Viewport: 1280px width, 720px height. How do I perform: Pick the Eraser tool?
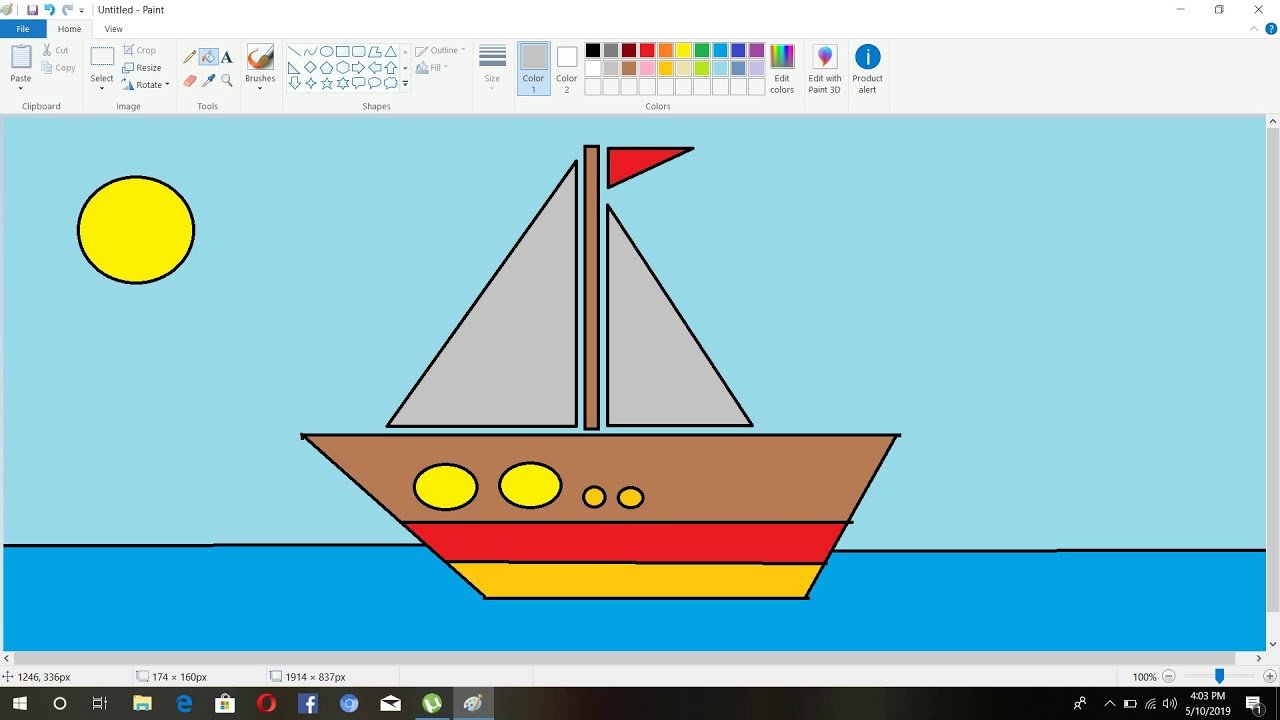[189, 81]
